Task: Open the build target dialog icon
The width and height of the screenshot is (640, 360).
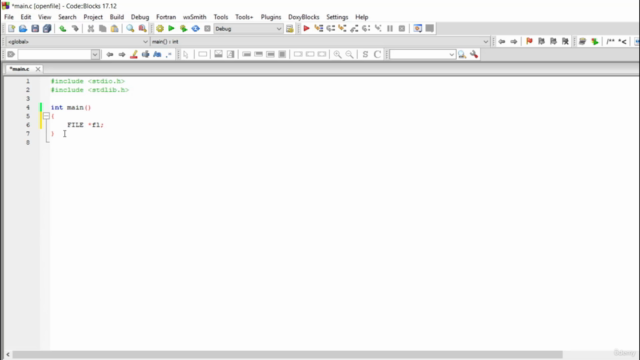Action: click(290, 29)
